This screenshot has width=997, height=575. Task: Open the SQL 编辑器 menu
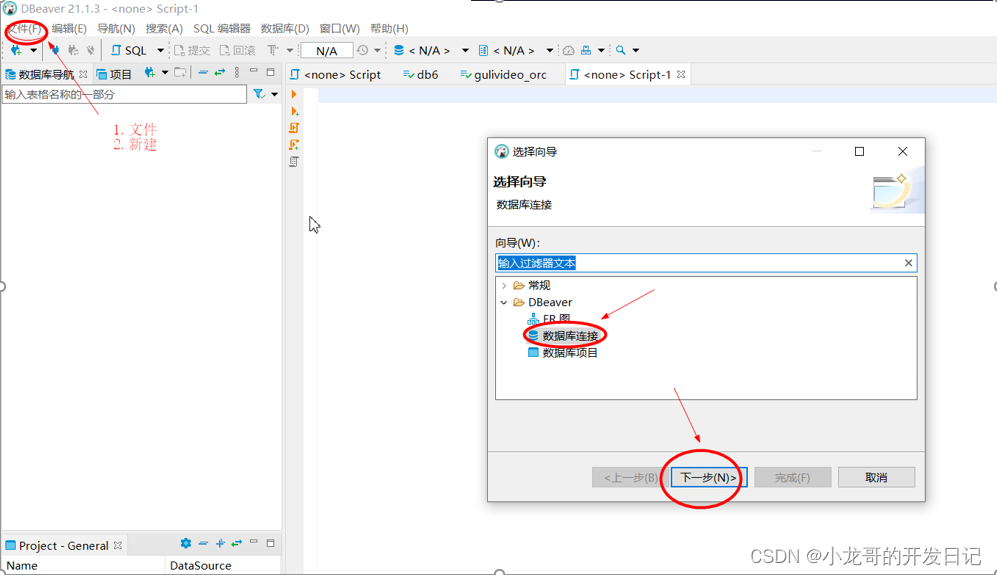(x=222, y=29)
